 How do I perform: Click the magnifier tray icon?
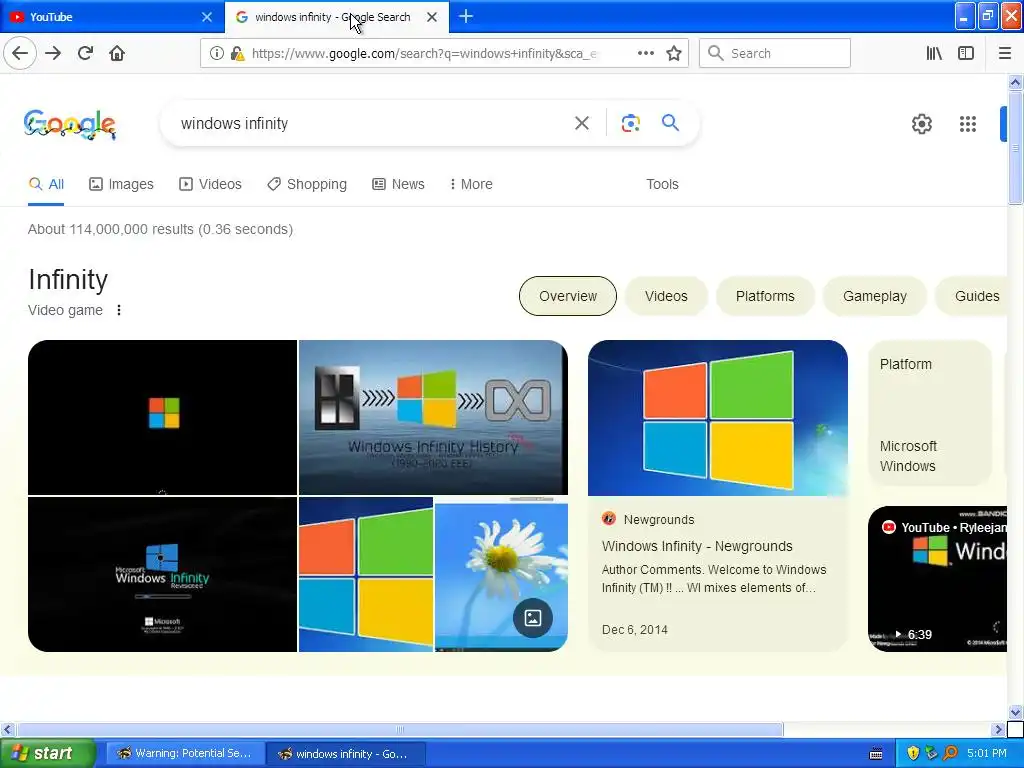coord(950,754)
